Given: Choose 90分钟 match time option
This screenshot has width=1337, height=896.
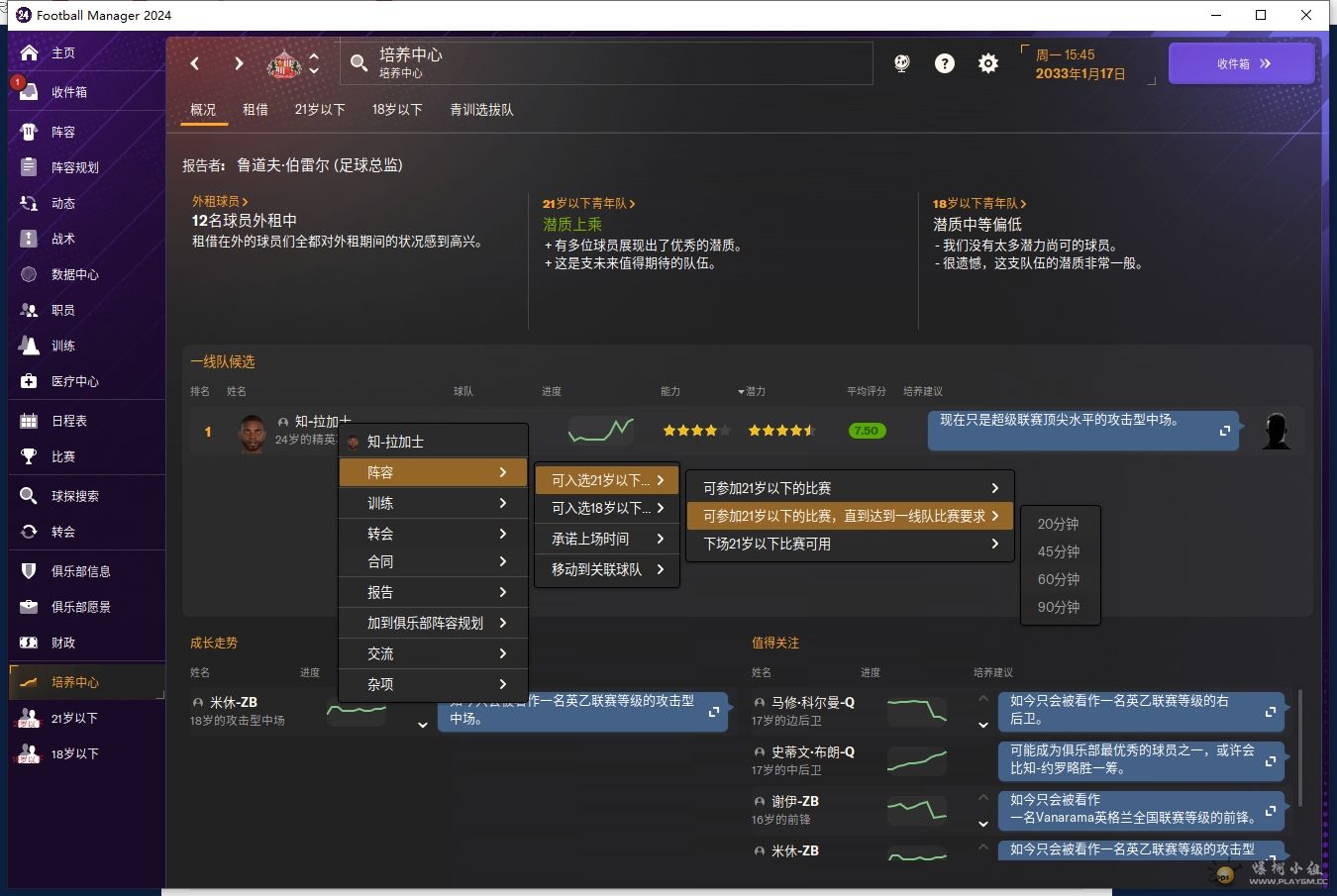Looking at the screenshot, I should click(1059, 607).
